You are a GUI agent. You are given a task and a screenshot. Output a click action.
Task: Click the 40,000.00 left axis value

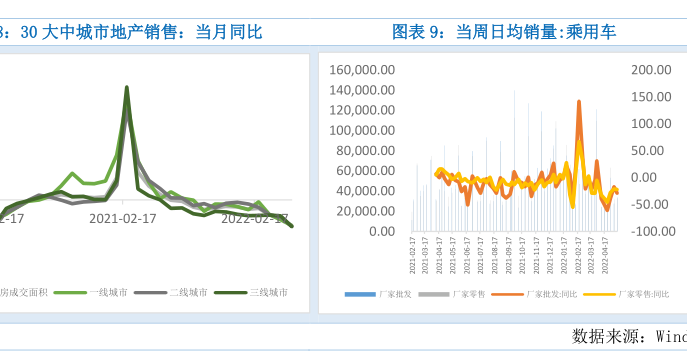coord(365,191)
